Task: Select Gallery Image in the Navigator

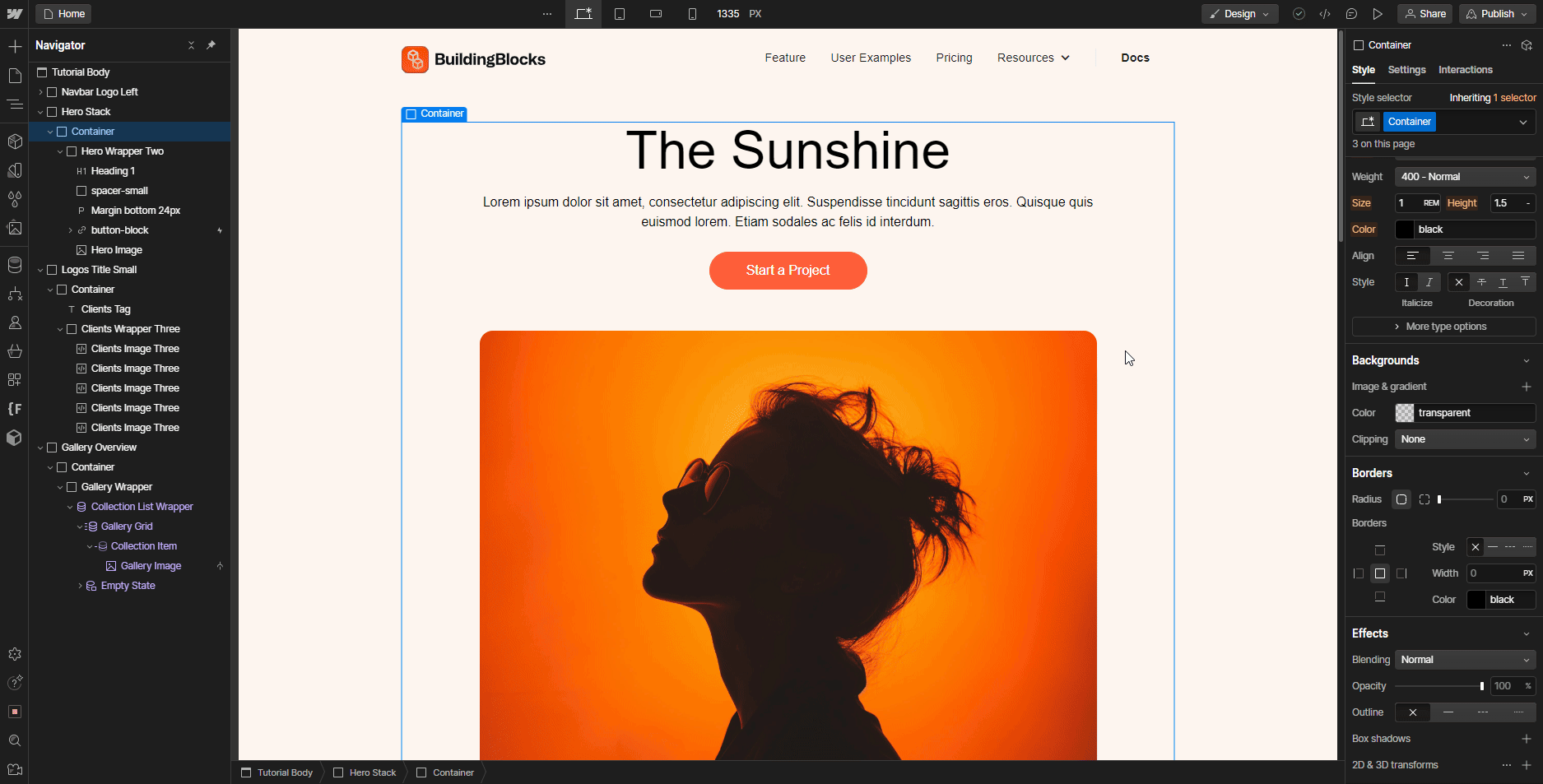Action: 151,565
